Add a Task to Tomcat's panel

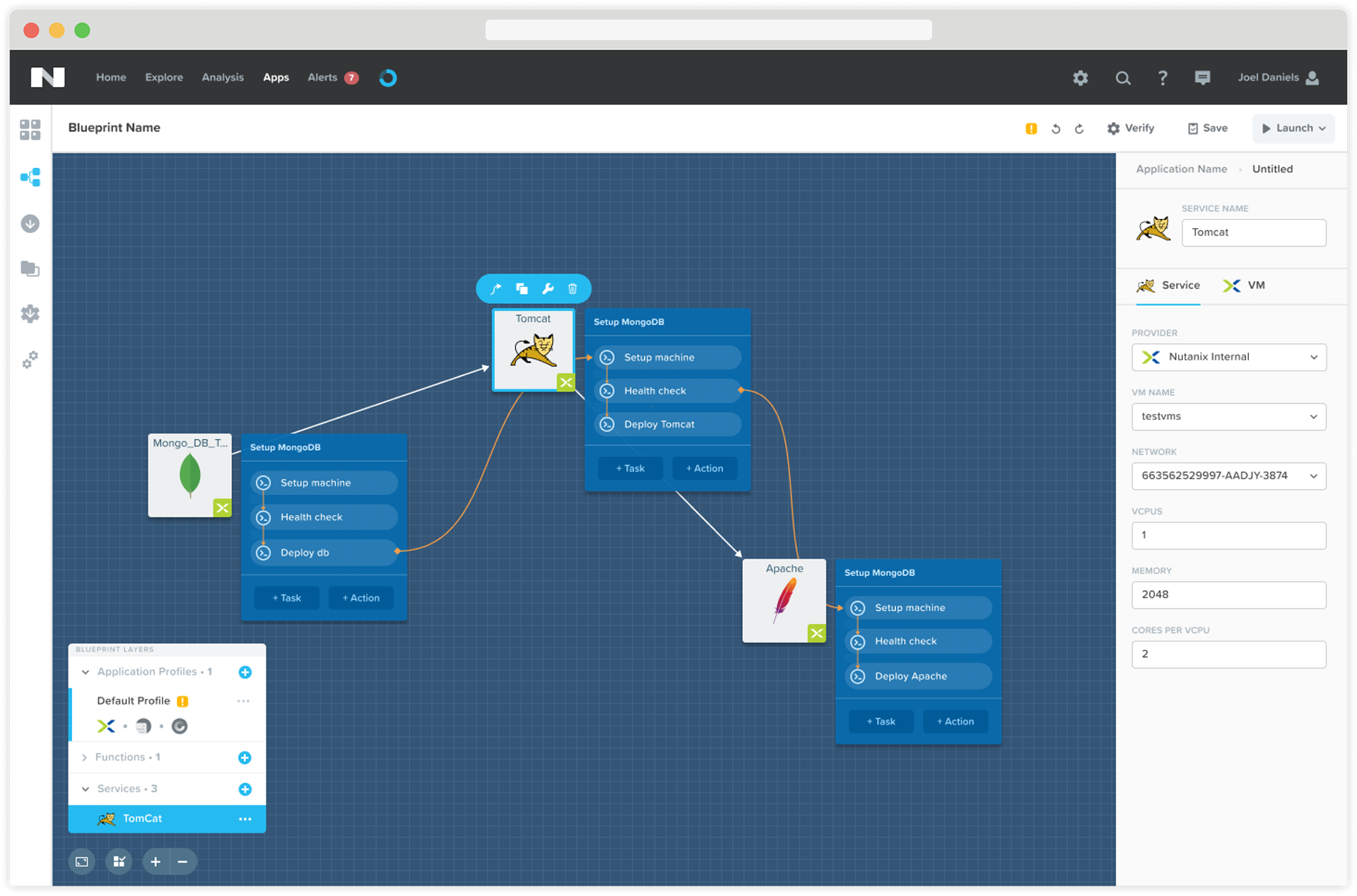[x=630, y=468]
